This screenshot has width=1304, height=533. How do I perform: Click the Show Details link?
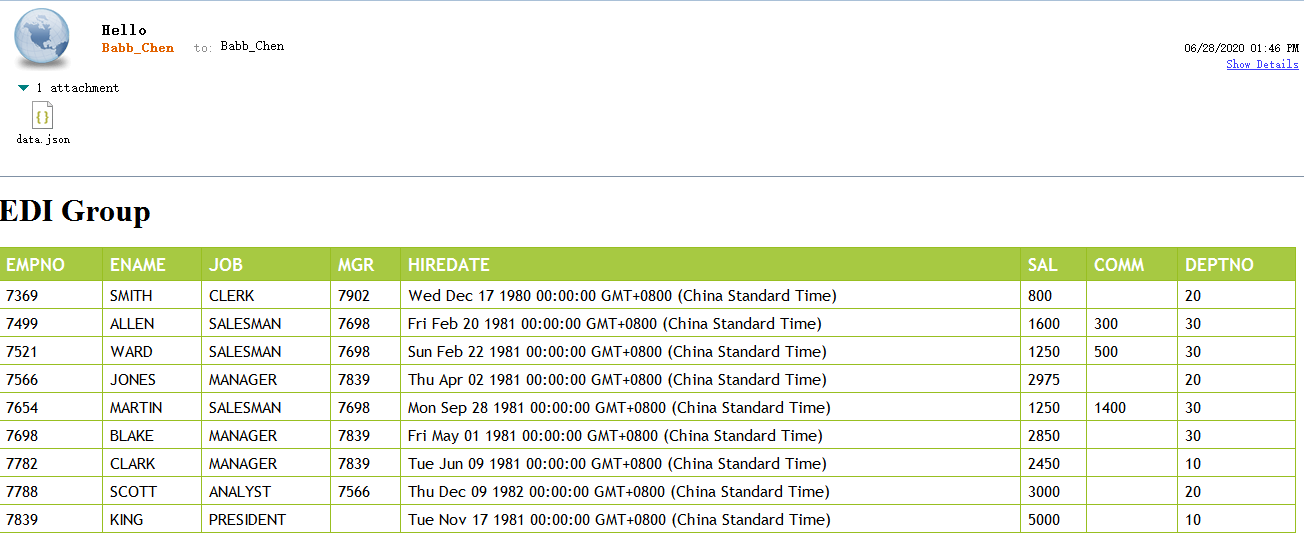click(x=1262, y=64)
